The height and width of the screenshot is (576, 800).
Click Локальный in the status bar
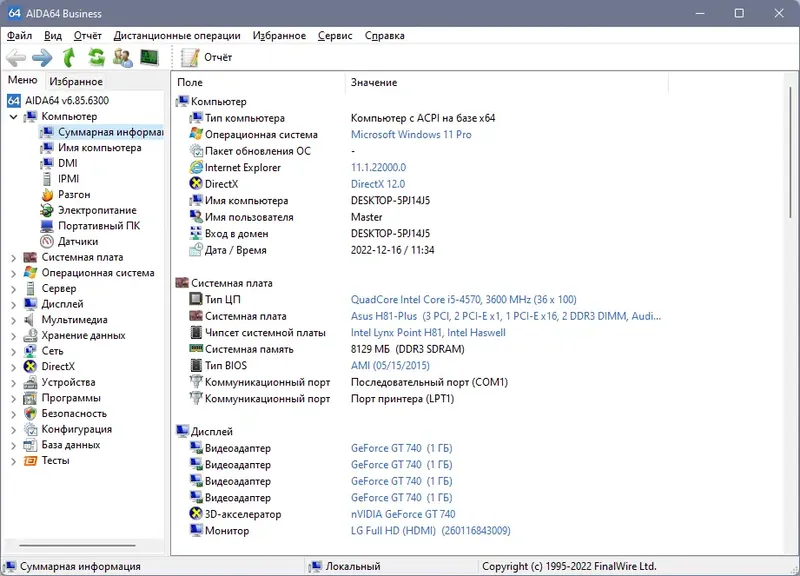click(x=353, y=565)
